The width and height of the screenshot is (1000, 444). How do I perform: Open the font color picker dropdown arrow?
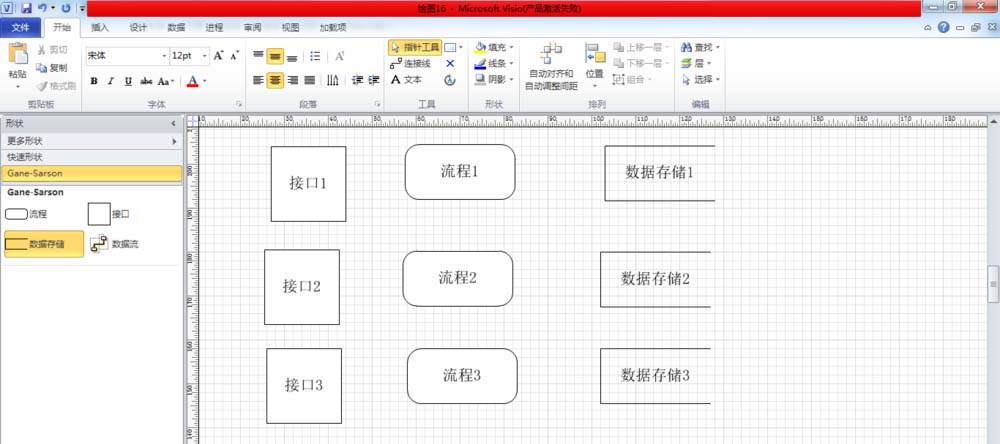pyautogui.click(x=205, y=81)
